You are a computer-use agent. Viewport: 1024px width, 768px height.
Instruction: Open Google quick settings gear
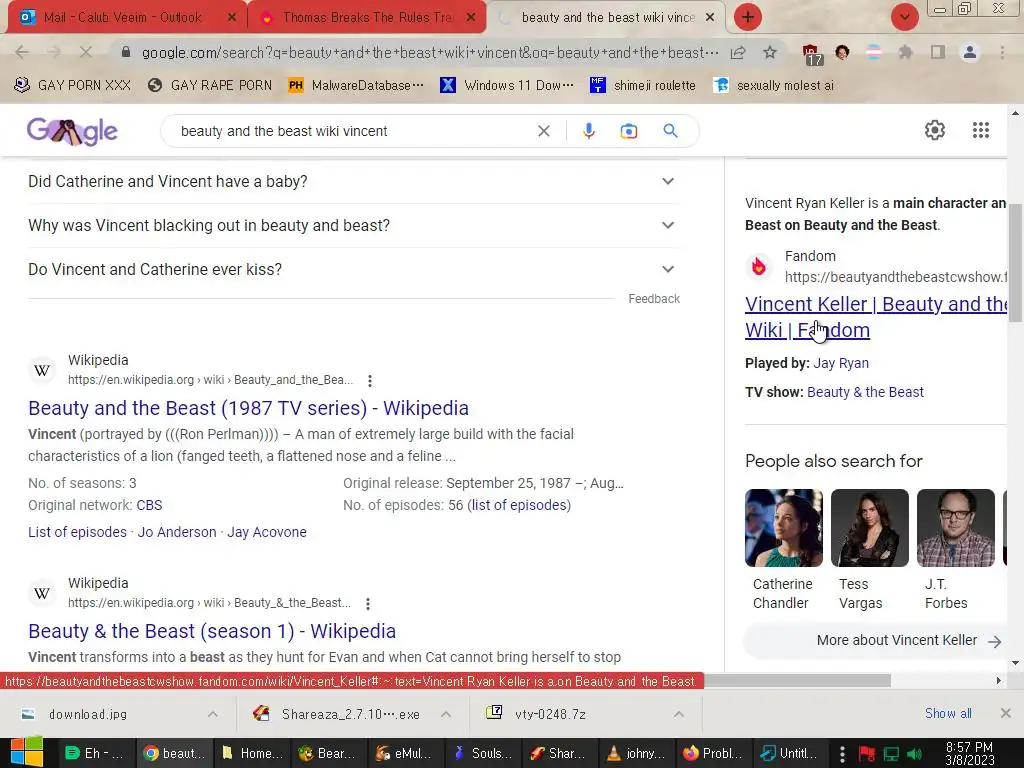pos(935,130)
